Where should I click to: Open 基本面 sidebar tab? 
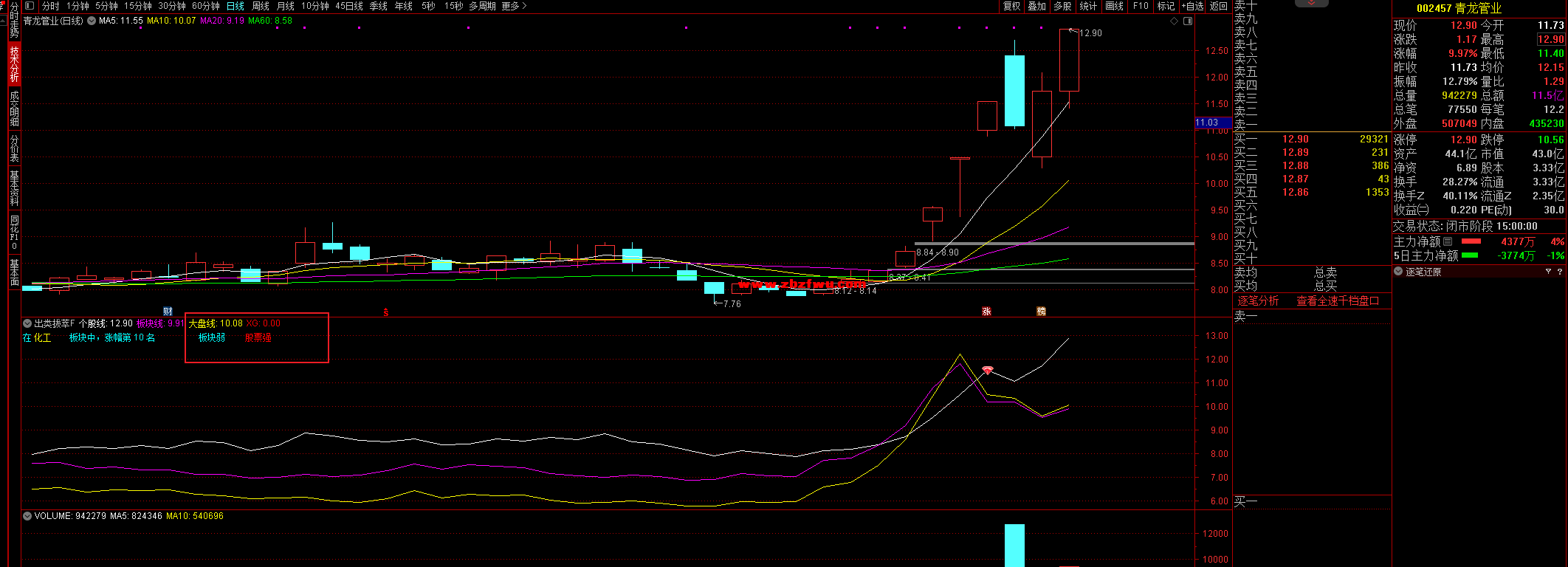(14, 272)
